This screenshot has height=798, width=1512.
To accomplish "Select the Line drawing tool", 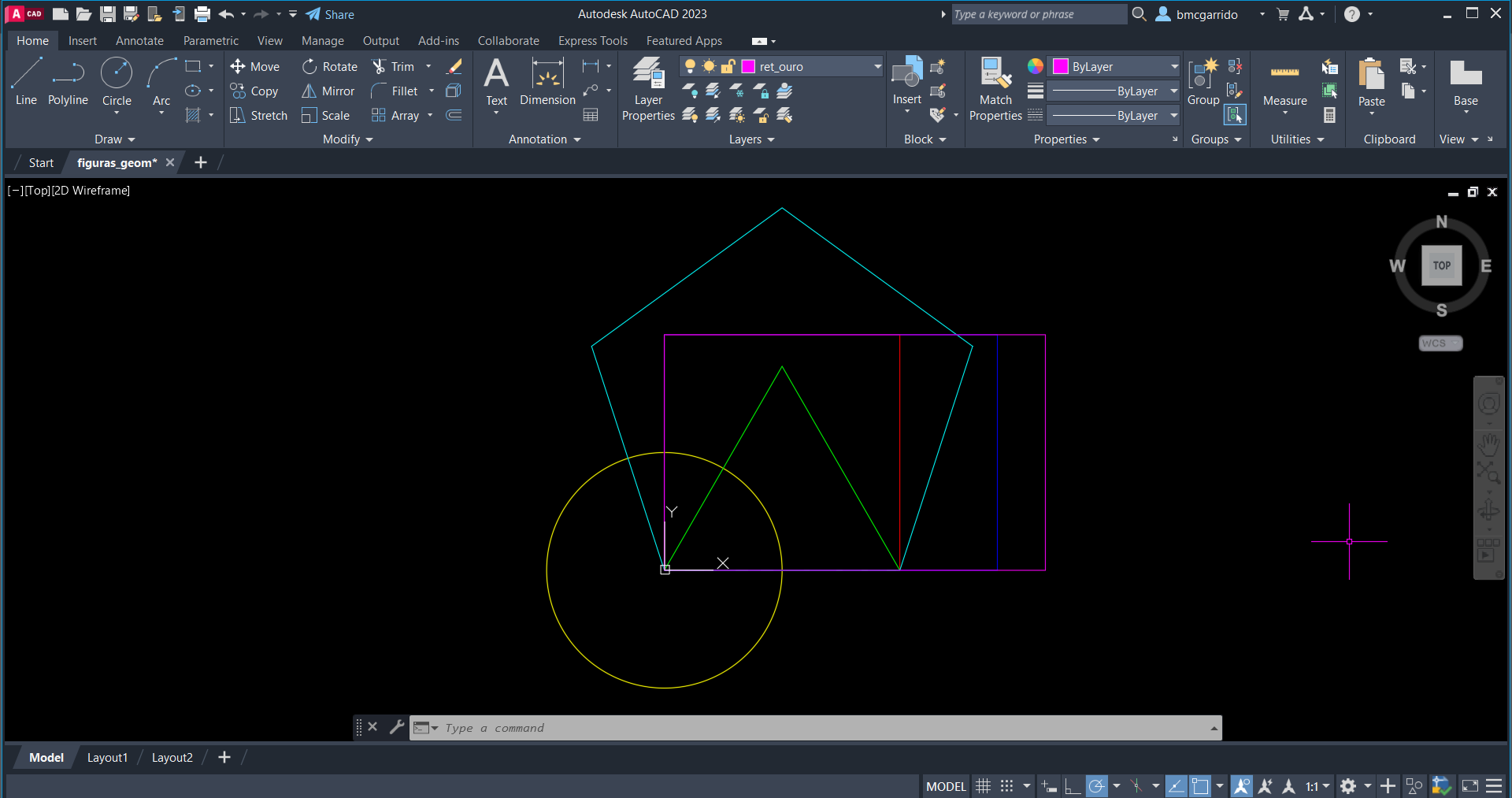I will pyautogui.click(x=26, y=80).
